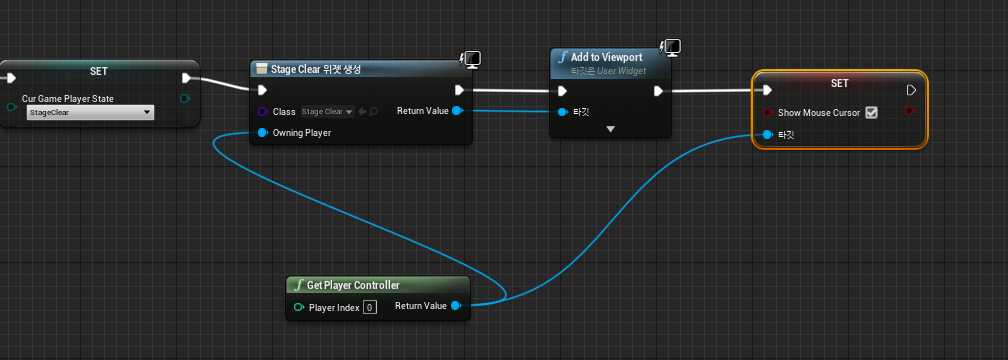Viewport: 1008px width, 360px height.
Task: Expand the Add to Viewport node arrow
Action: 611,129
